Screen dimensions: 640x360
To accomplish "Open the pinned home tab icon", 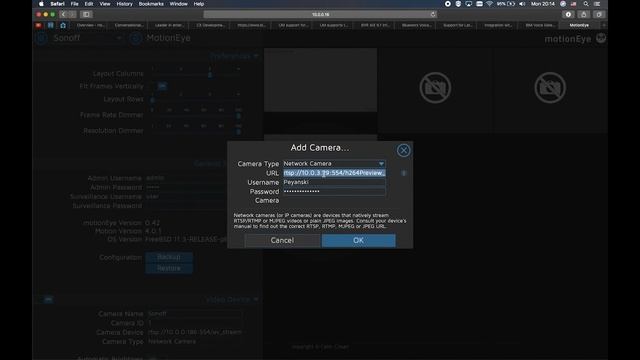I will (x=63, y=25).
